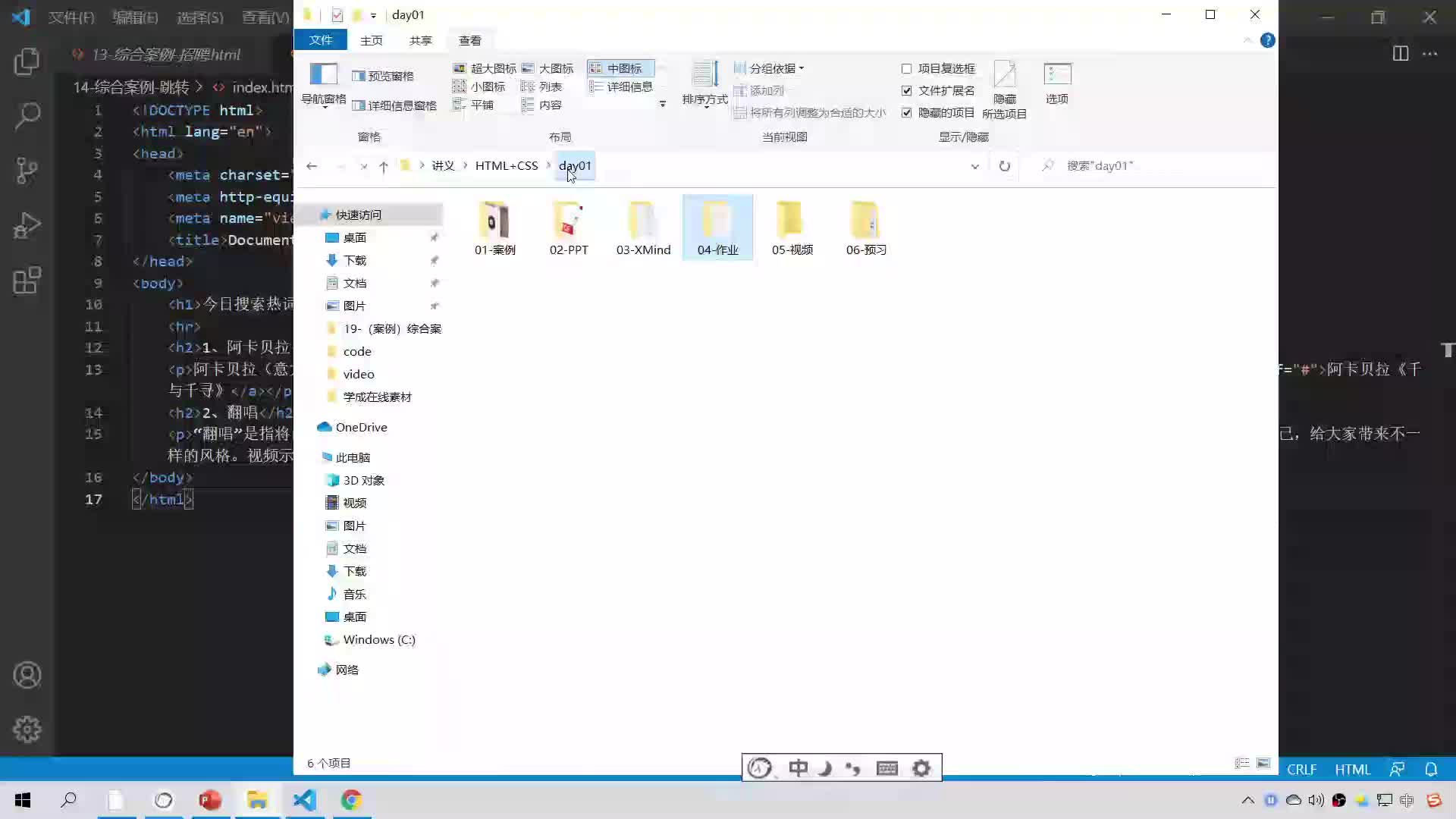Go back in File Explorer
The height and width of the screenshot is (819, 1456).
tap(312, 166)
